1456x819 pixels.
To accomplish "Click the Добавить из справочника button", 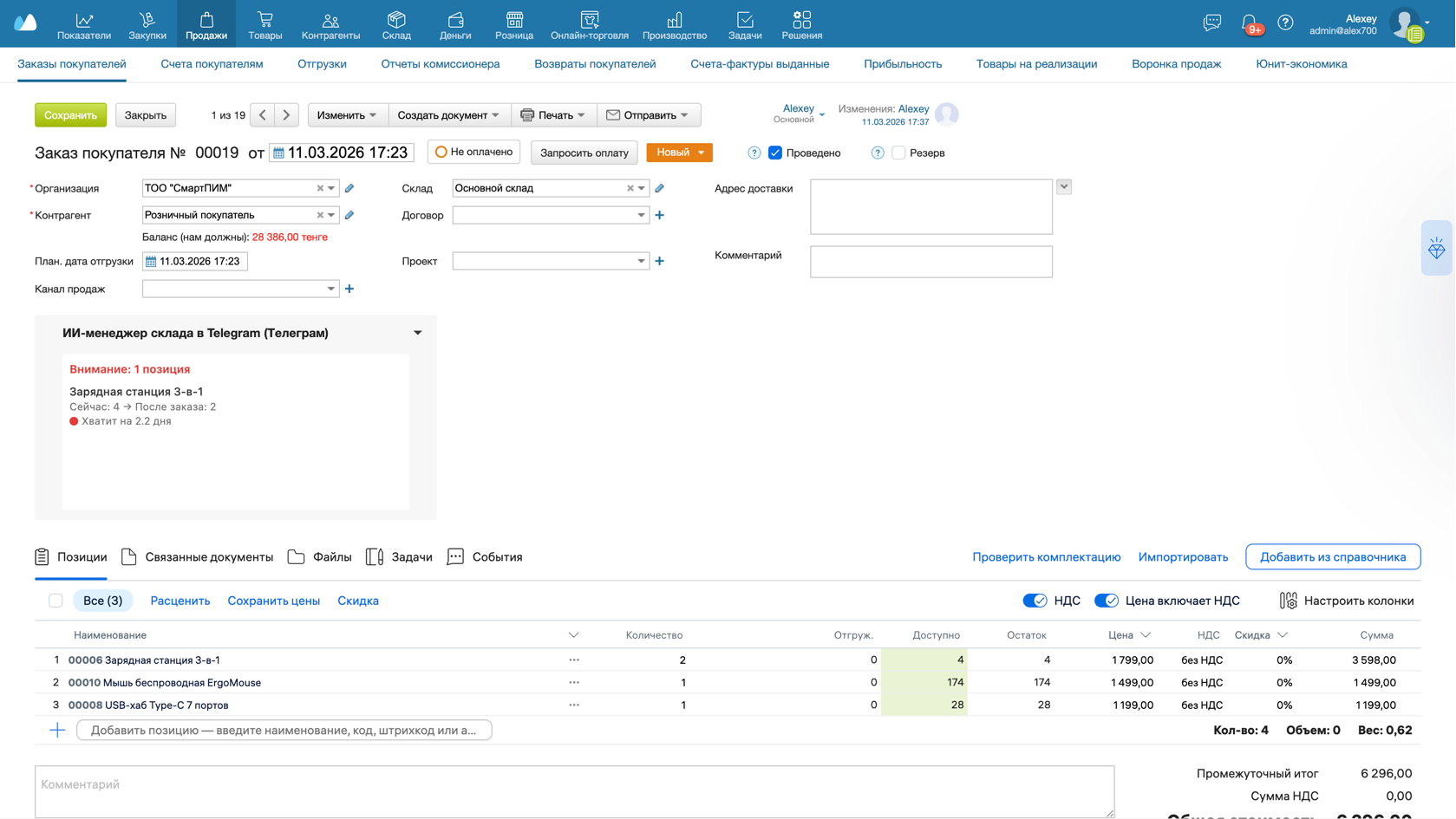I will pyautogui.click(x=1332, y=557).
